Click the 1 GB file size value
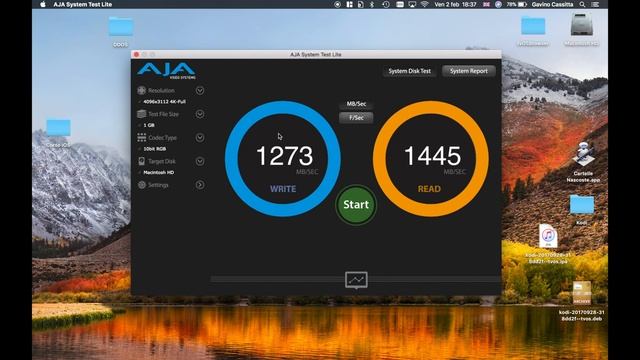The image size is (640, 360). point(149,125)
